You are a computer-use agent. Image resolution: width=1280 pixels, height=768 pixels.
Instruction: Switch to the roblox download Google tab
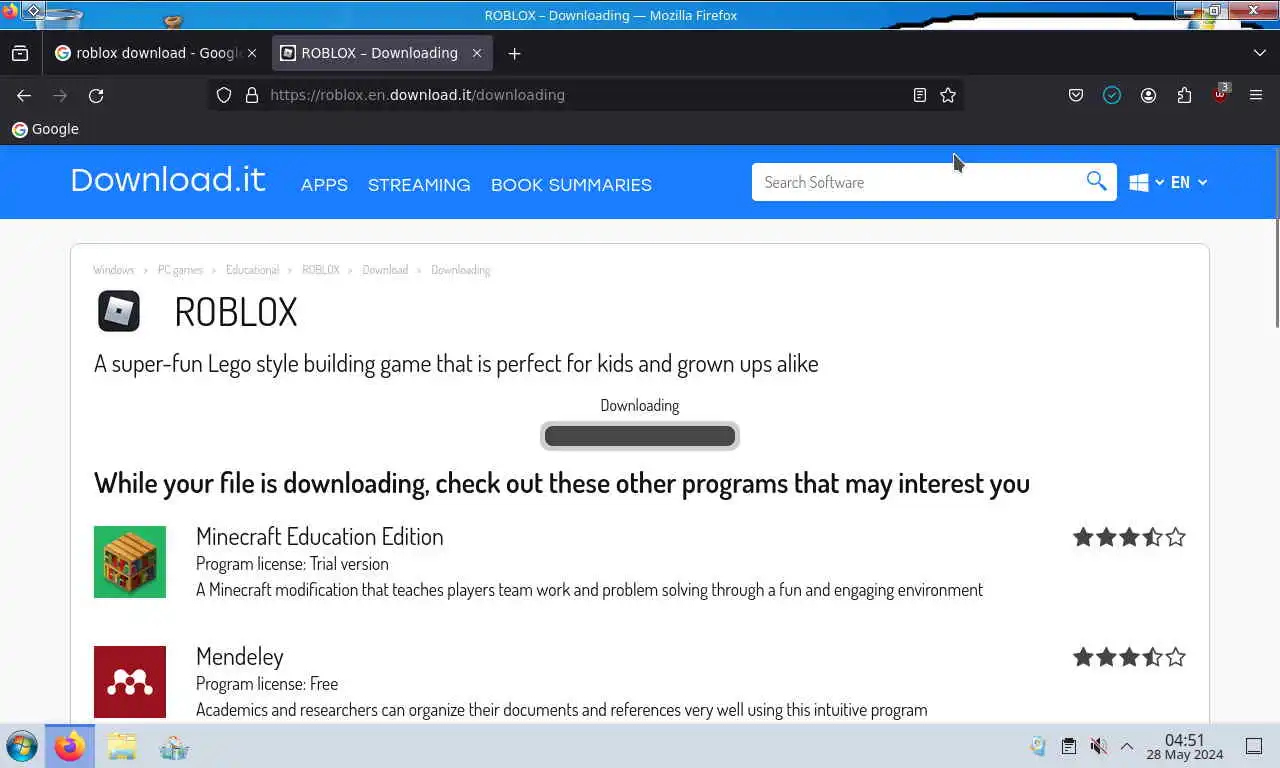point(156,53)
